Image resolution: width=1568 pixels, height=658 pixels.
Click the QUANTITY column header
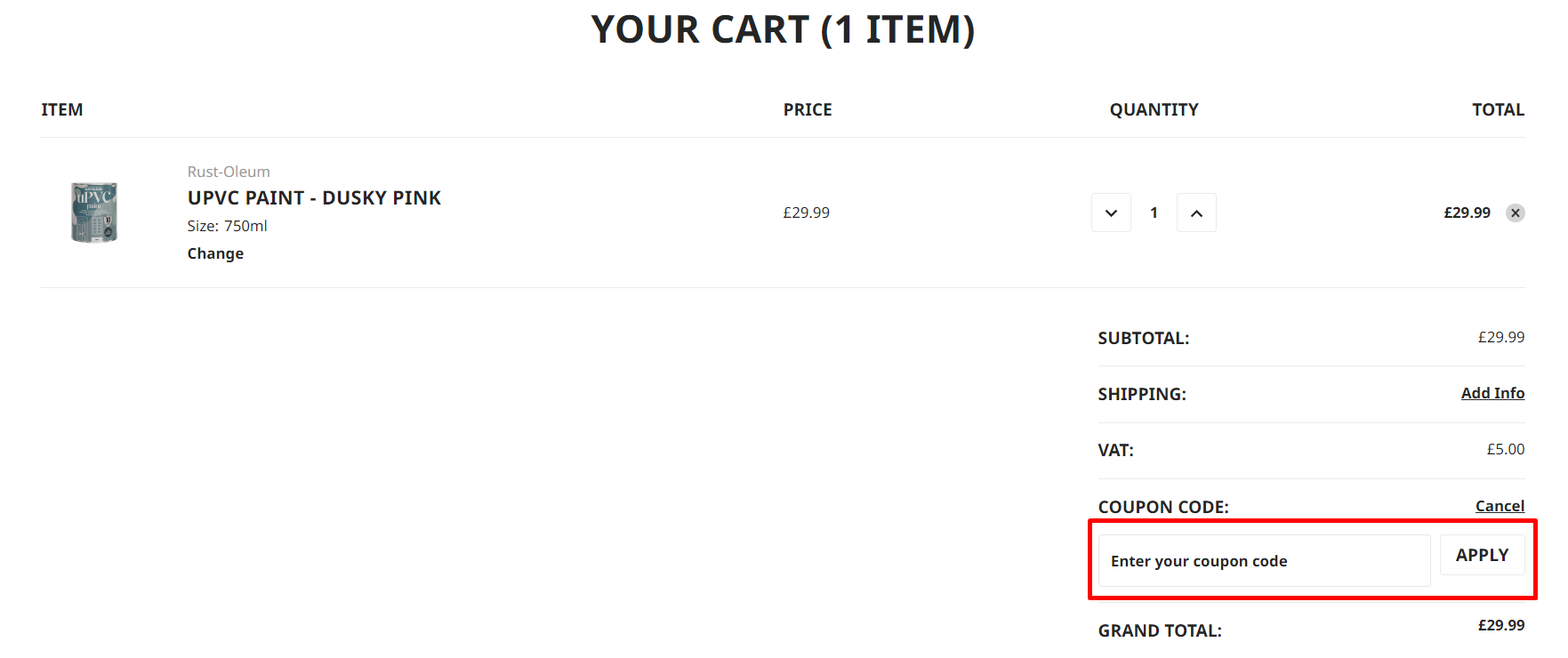coord(1154,109)
